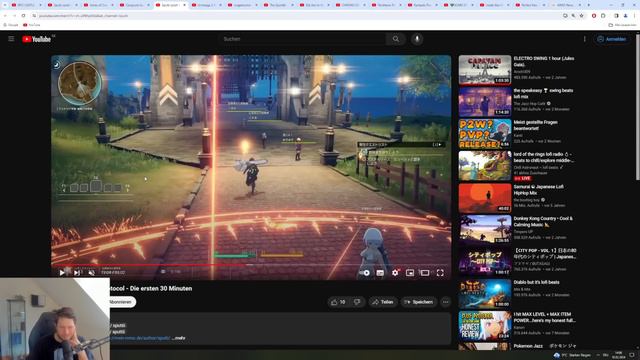
Task: Expand the description with ...mehr
Action: pyautogui.click(x=178, y=338)
